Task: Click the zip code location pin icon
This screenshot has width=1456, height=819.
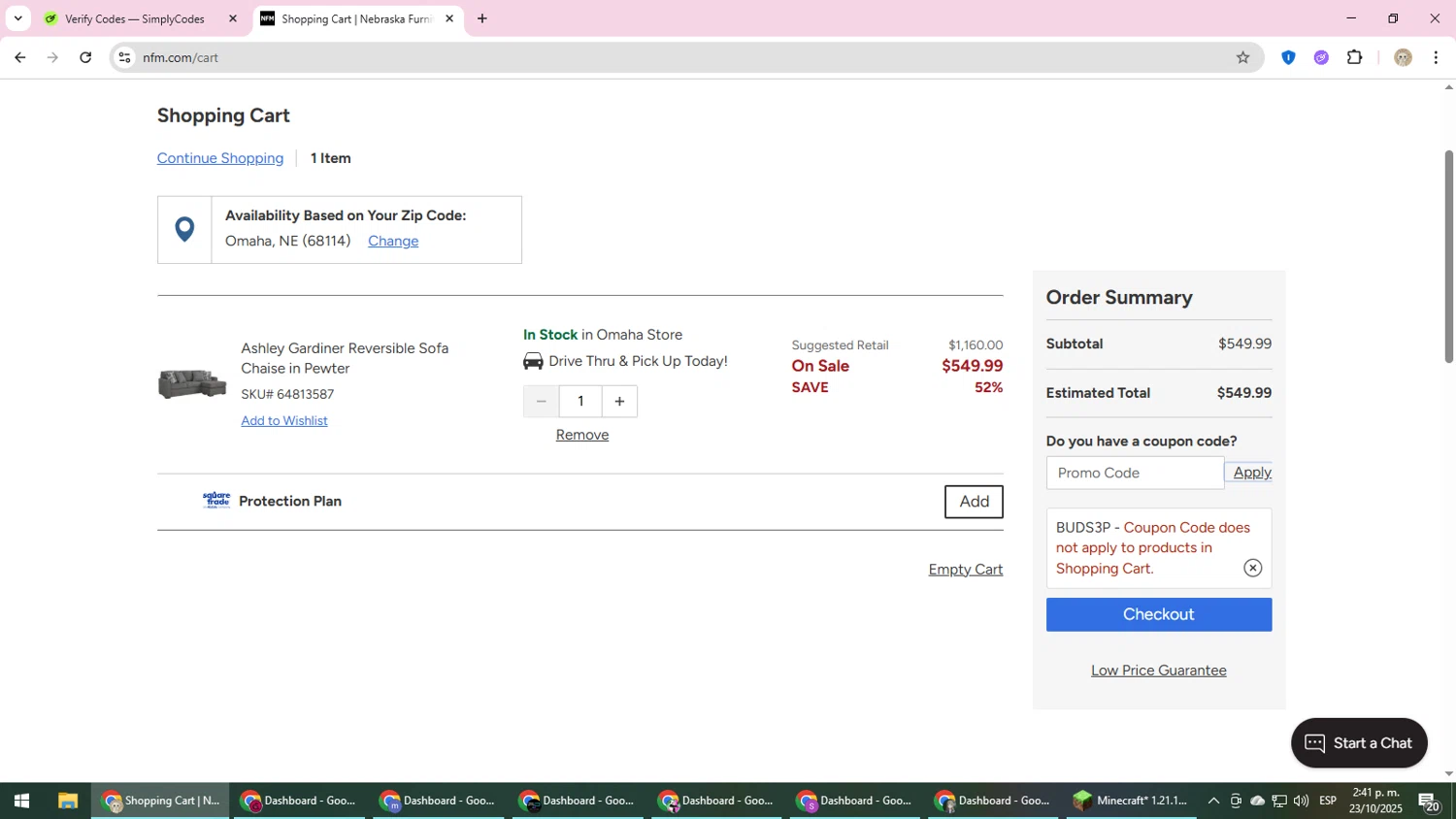Action: pos(184,229)
